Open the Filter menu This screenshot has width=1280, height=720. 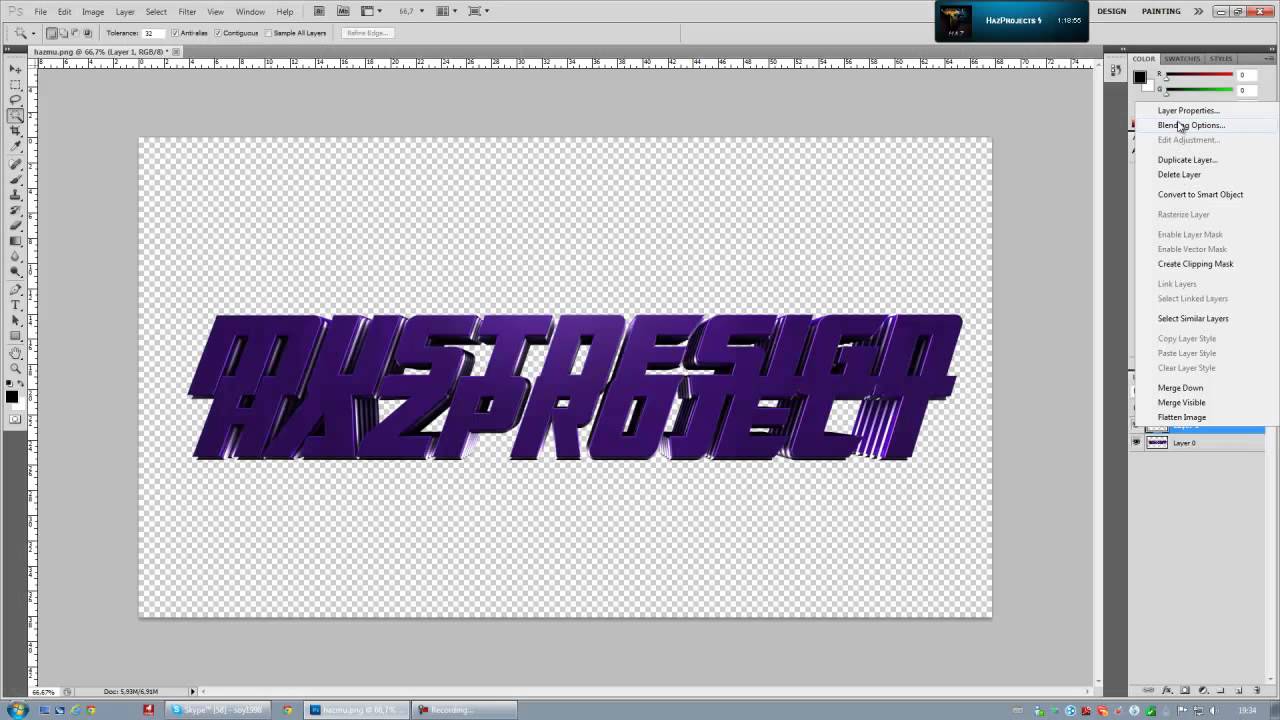pyautogui.click(x=187, y=12)
